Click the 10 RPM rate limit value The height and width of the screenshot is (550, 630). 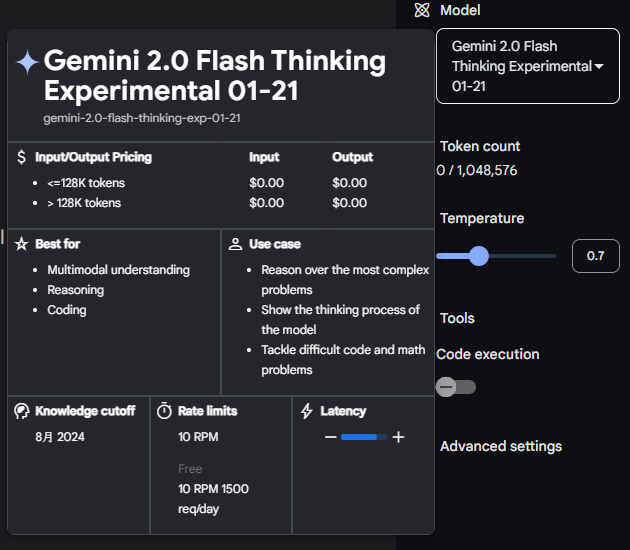[x=198, y=437]
